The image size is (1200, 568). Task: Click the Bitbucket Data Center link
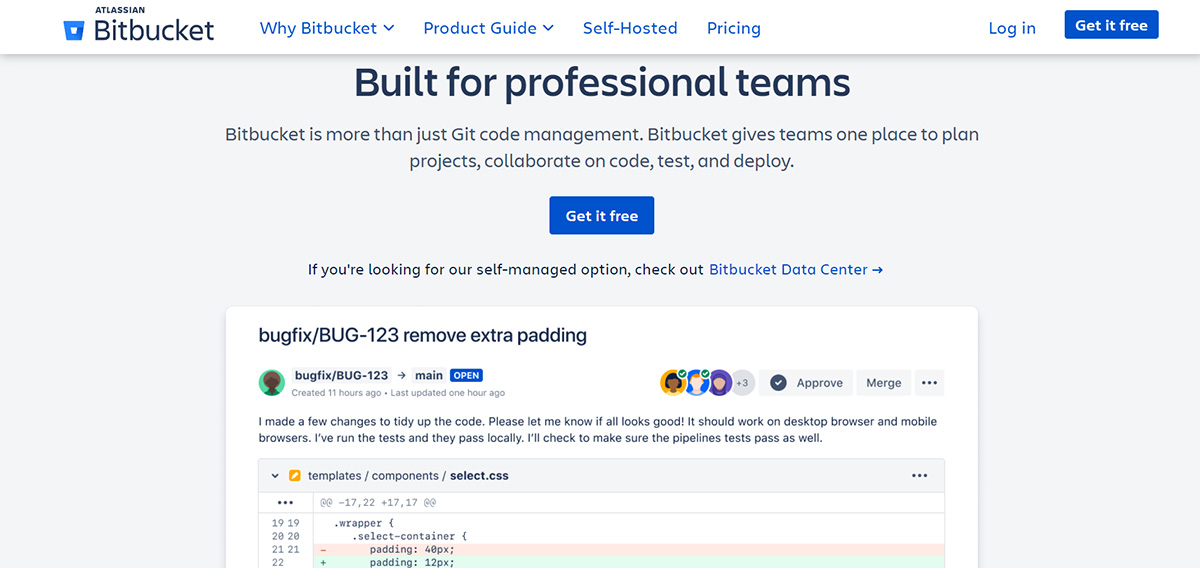tap(796, 269)
